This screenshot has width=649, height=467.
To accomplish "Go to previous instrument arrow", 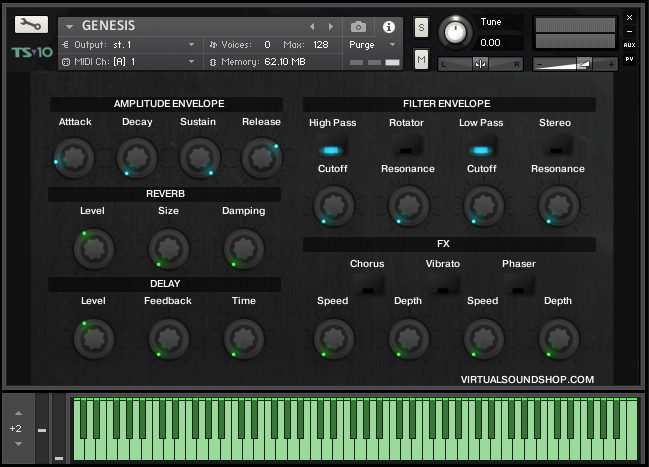I will tap(312, 26).
